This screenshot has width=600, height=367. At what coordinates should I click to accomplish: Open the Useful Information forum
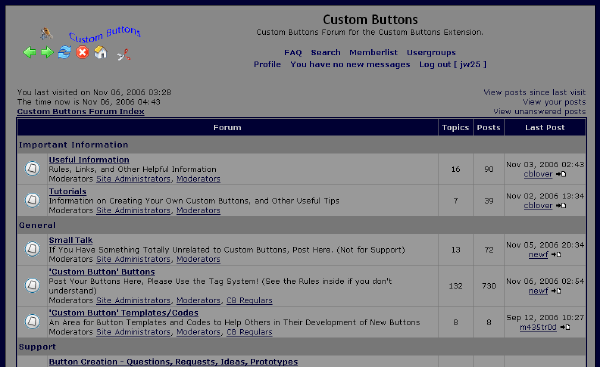coord(89,160)
